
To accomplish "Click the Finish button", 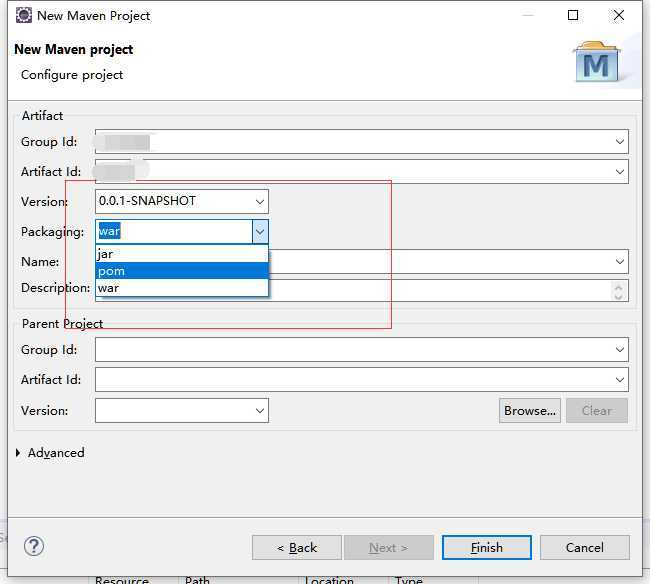I will tap(487, 548).
